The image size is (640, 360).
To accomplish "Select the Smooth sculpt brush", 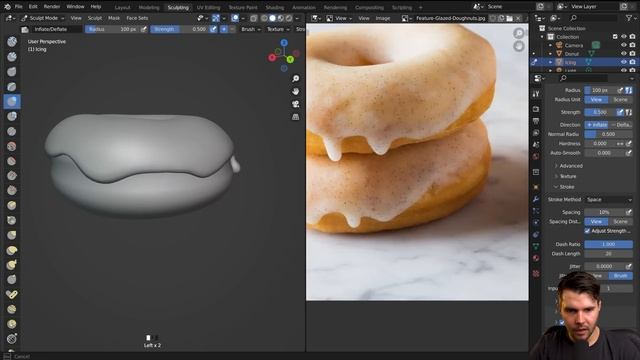I will point(12,146).
